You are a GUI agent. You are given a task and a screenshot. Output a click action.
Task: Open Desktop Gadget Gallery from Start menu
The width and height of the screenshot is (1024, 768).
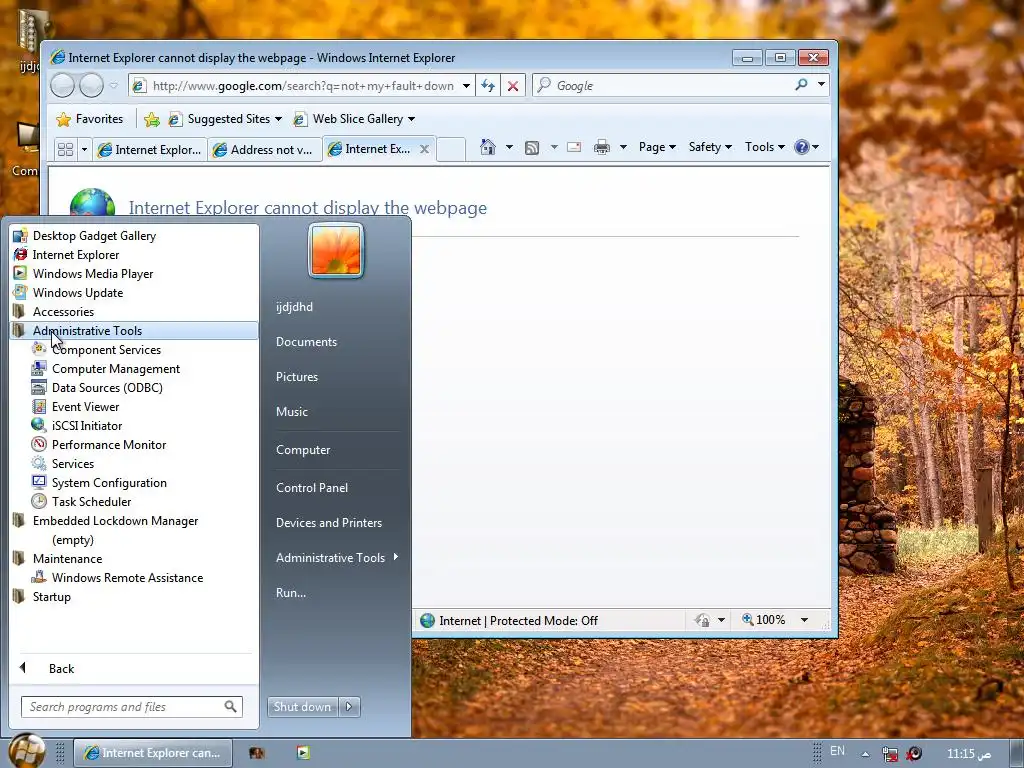click(x=134, y=236)
